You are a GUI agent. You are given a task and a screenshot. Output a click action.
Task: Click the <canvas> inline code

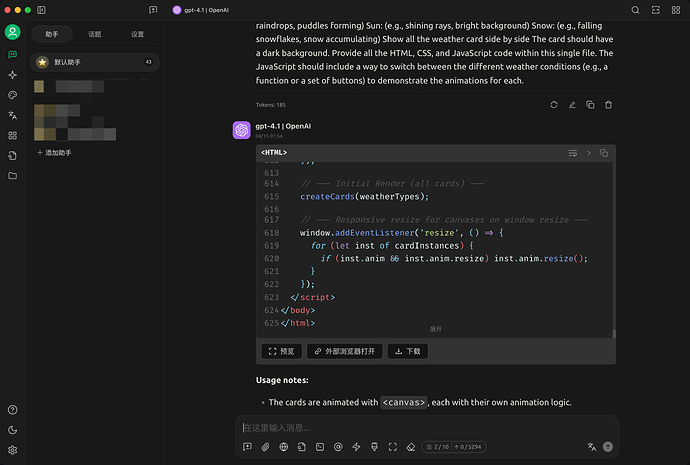(x=404, y=402)
